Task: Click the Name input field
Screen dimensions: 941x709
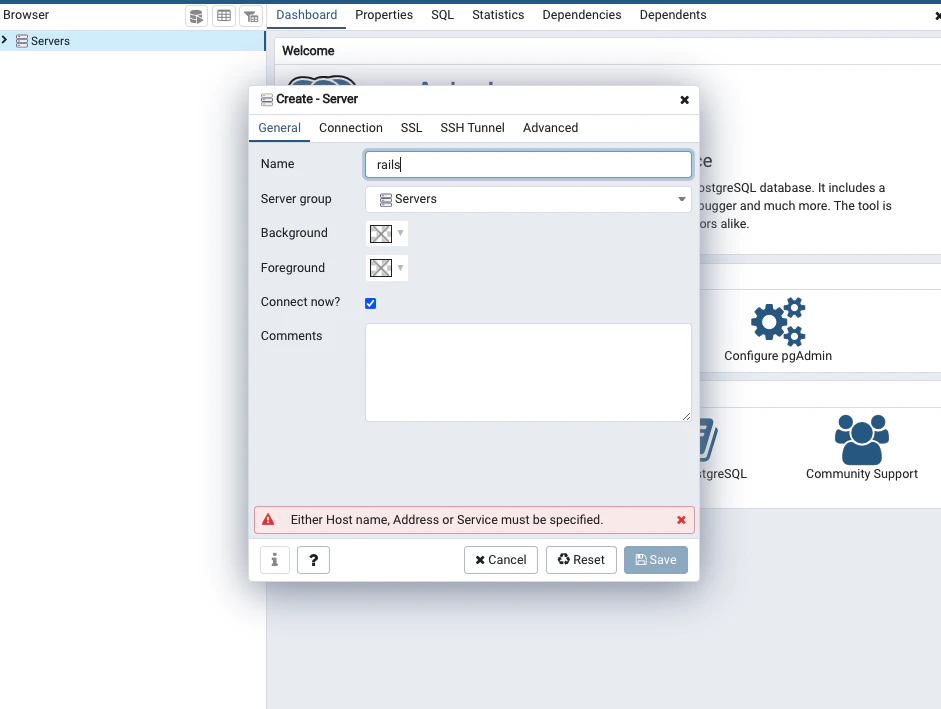Action: click(x=528, y=164)
